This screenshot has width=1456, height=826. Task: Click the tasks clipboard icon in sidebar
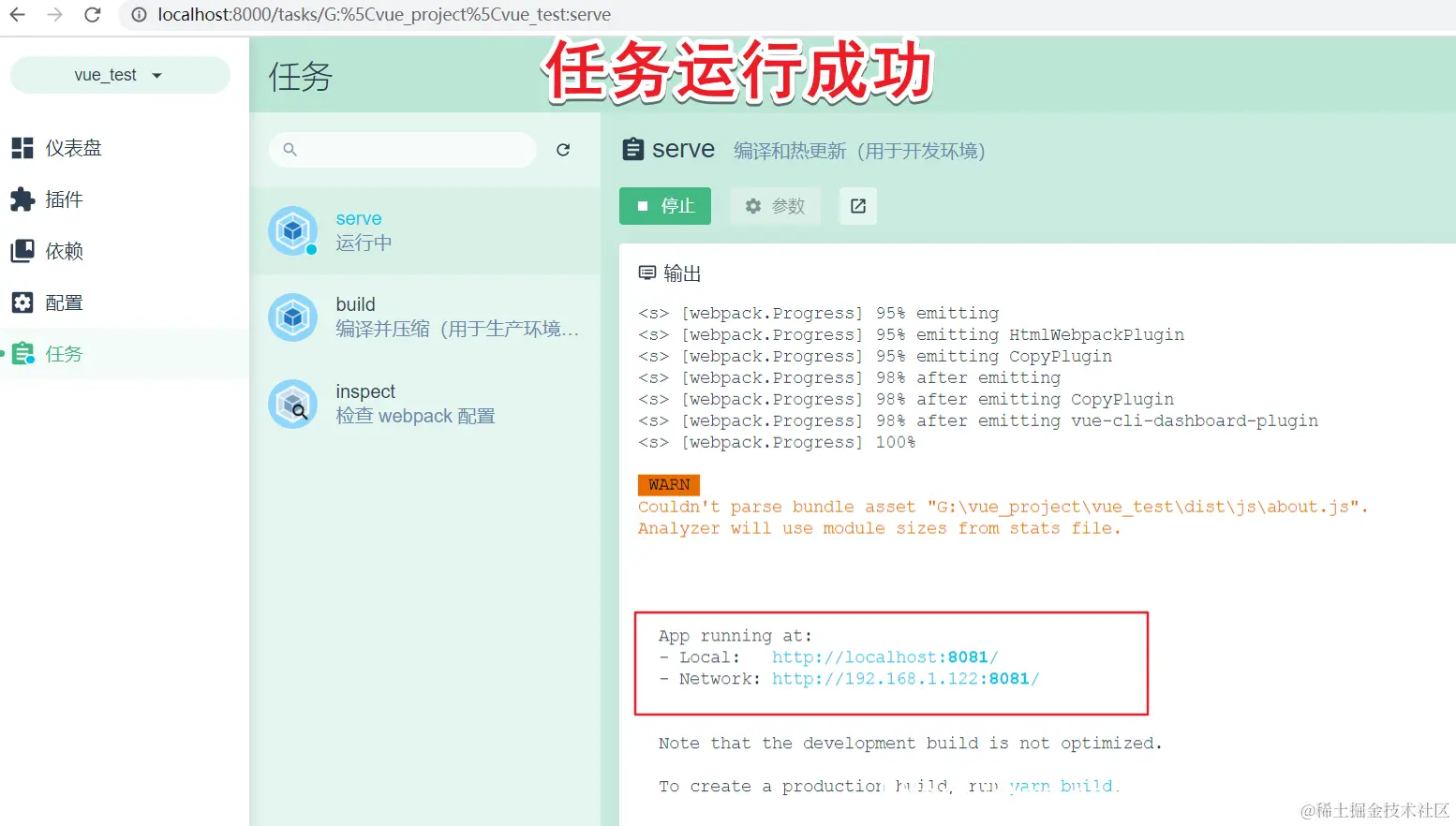22,353
